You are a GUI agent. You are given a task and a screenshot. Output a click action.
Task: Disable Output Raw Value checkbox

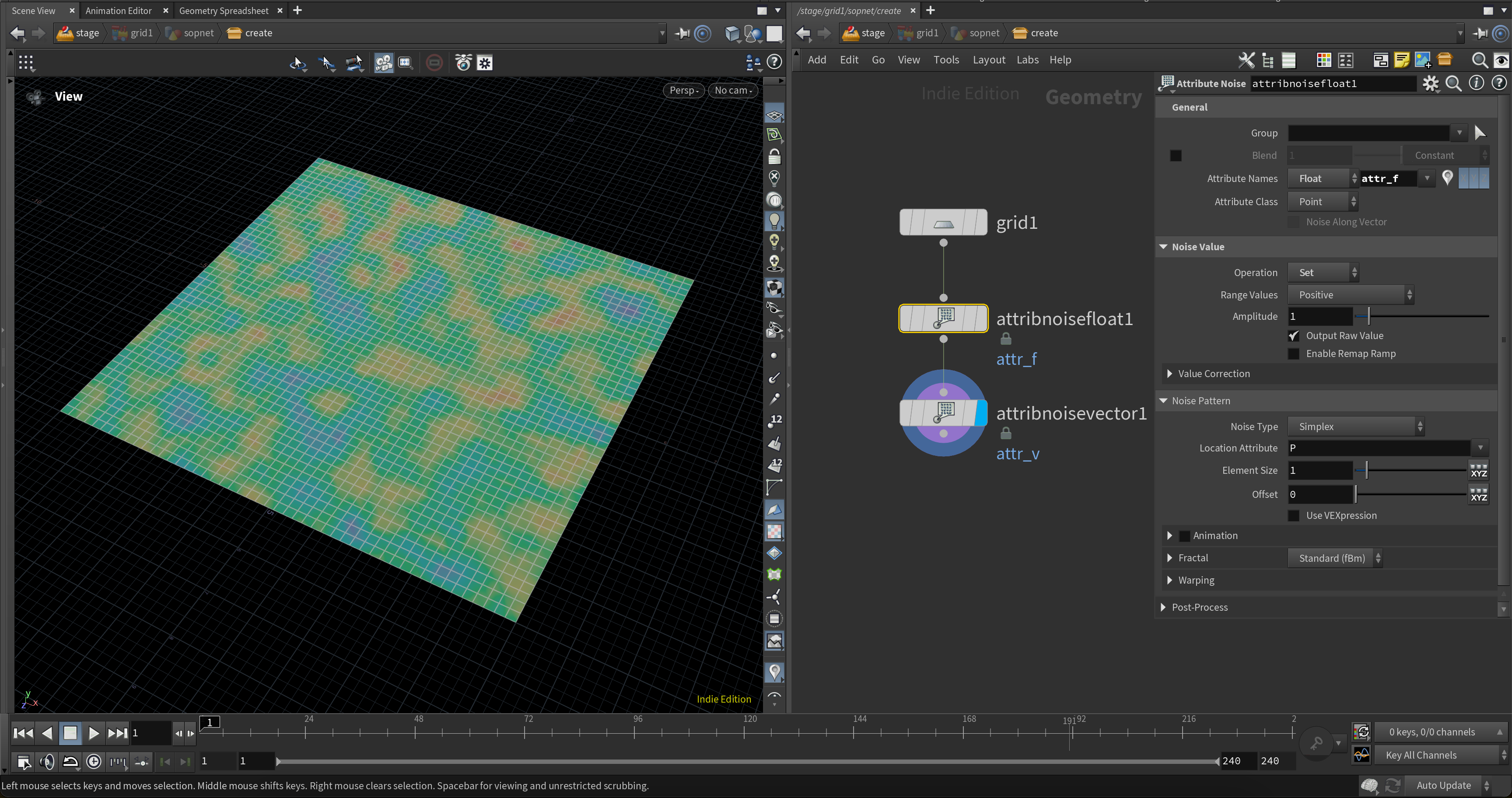click(1294, 336)
